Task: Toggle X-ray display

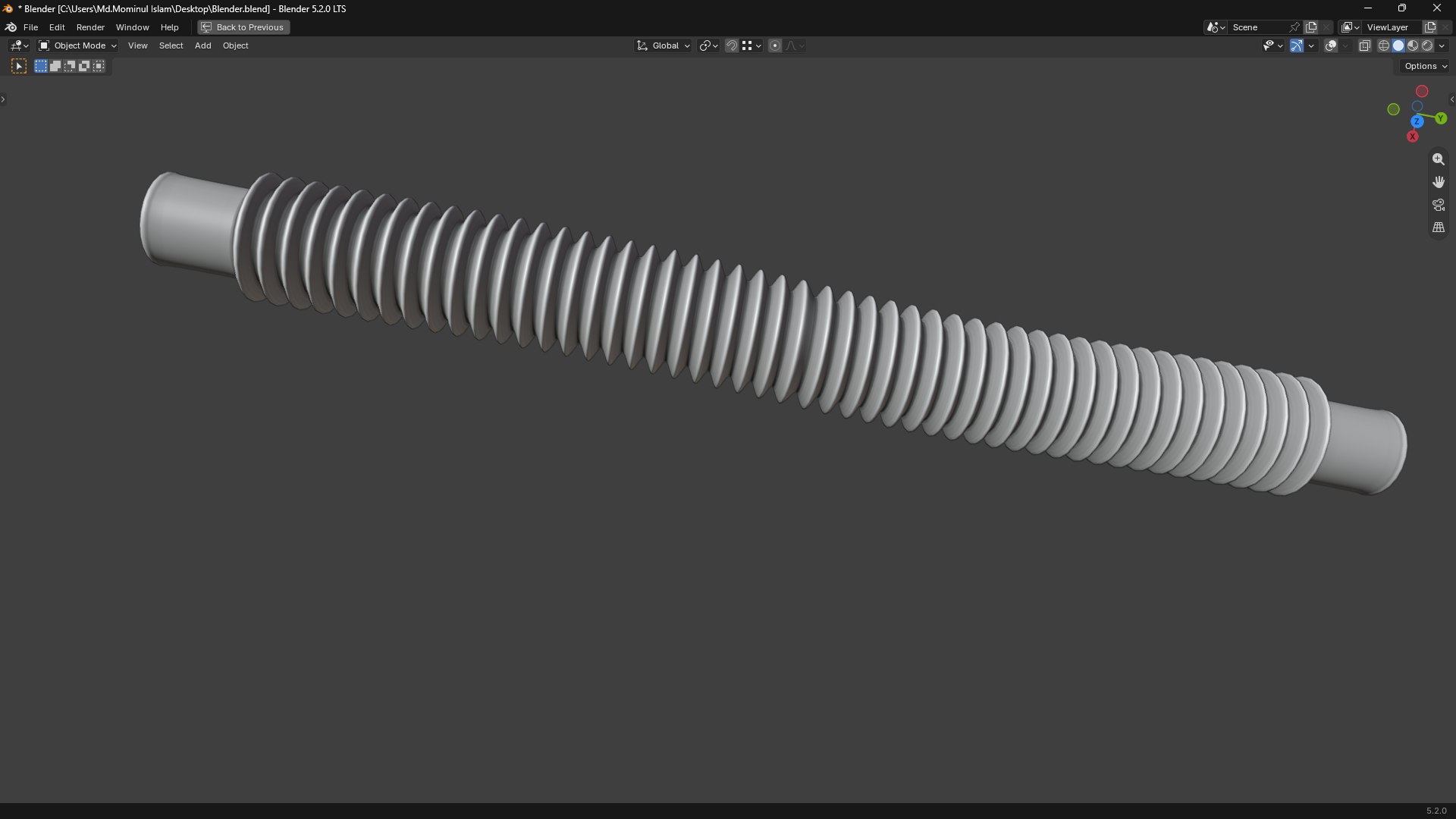Action: [x=1364, y=45]
